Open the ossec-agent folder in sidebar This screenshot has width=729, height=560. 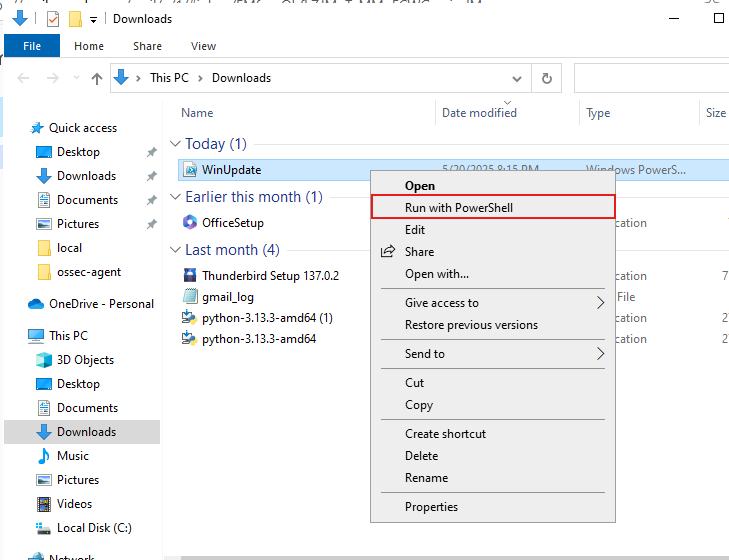point(89,272)
